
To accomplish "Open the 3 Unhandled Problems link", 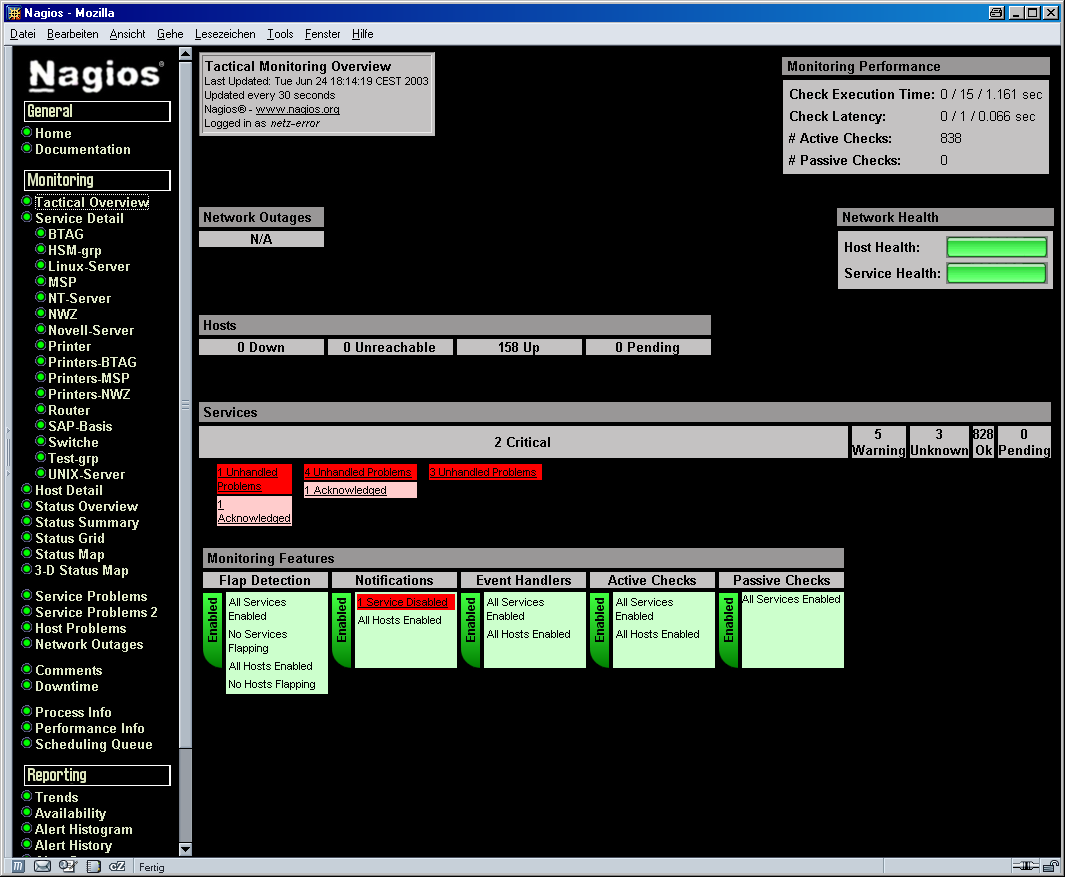I will [483, 472].
